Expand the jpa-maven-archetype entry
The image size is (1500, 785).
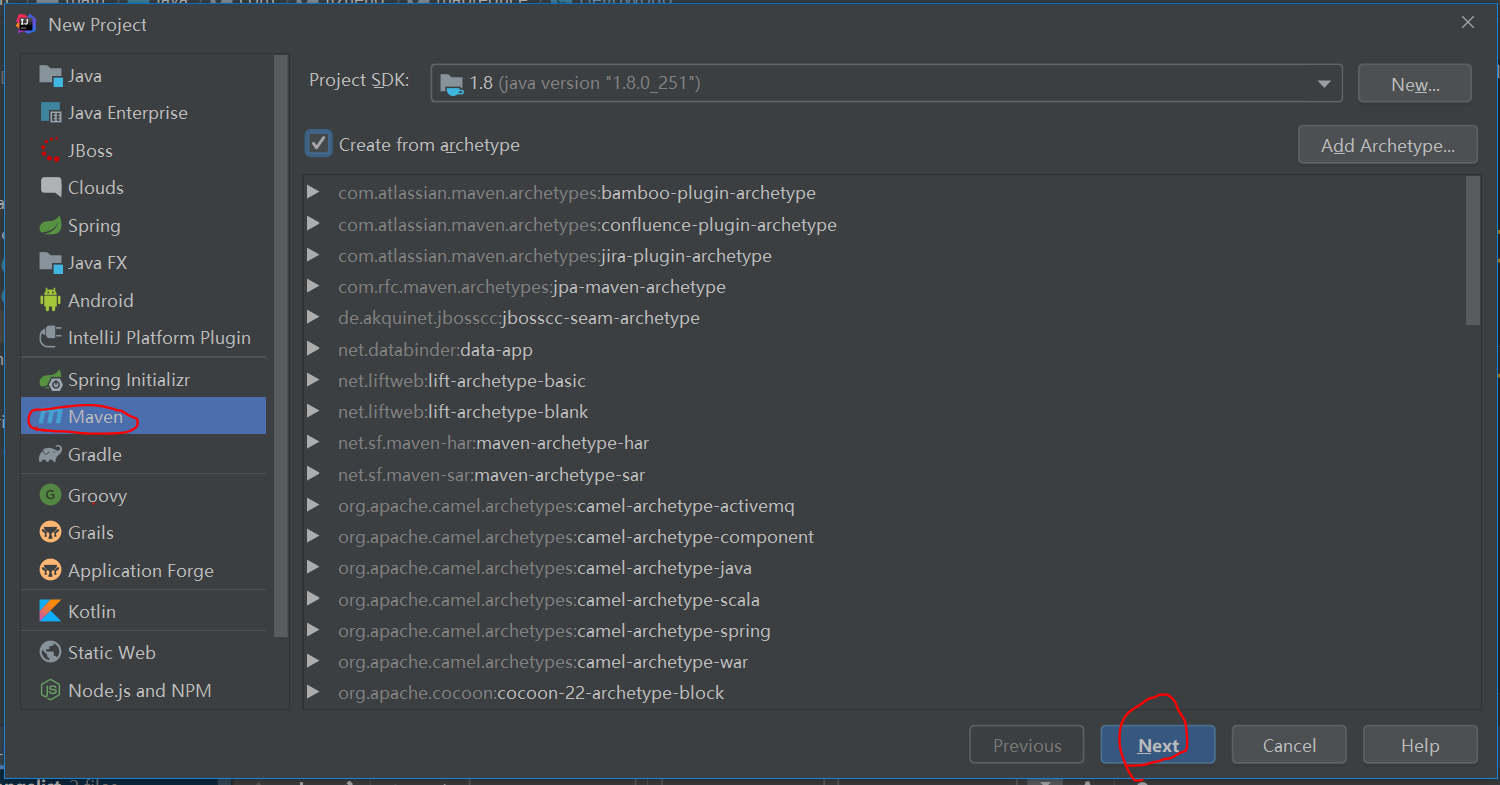[313, 287]
